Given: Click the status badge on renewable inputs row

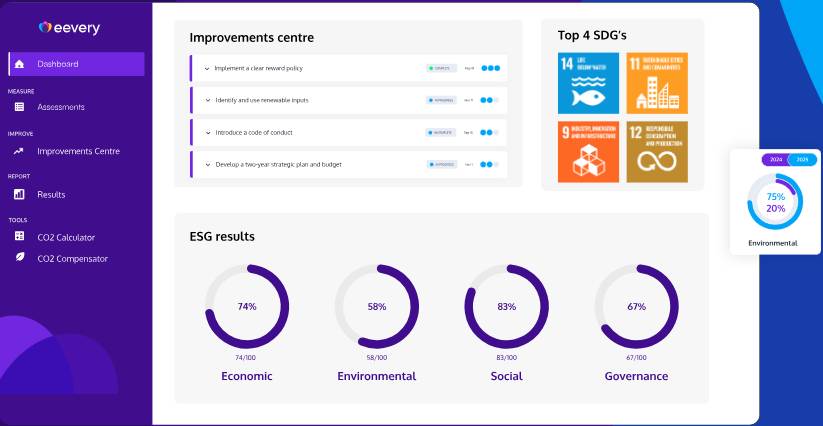Looking at the screenshot, I should point(441,100).
